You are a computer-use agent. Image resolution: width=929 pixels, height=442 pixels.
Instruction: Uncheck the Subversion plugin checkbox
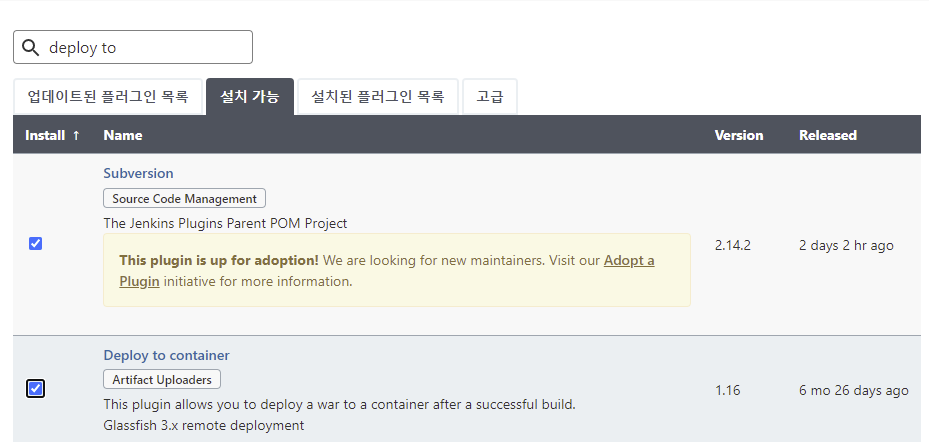pos(36,244)
